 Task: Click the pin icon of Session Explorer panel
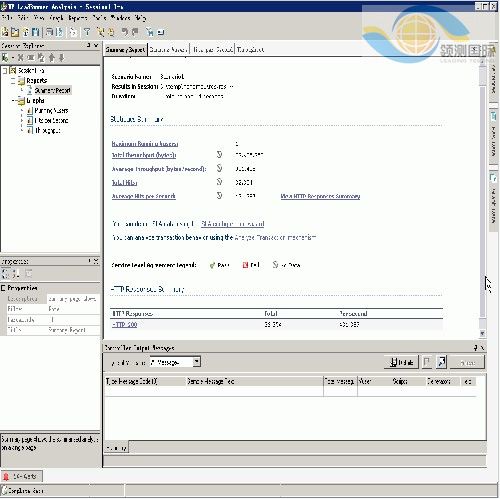pos(88,45)
